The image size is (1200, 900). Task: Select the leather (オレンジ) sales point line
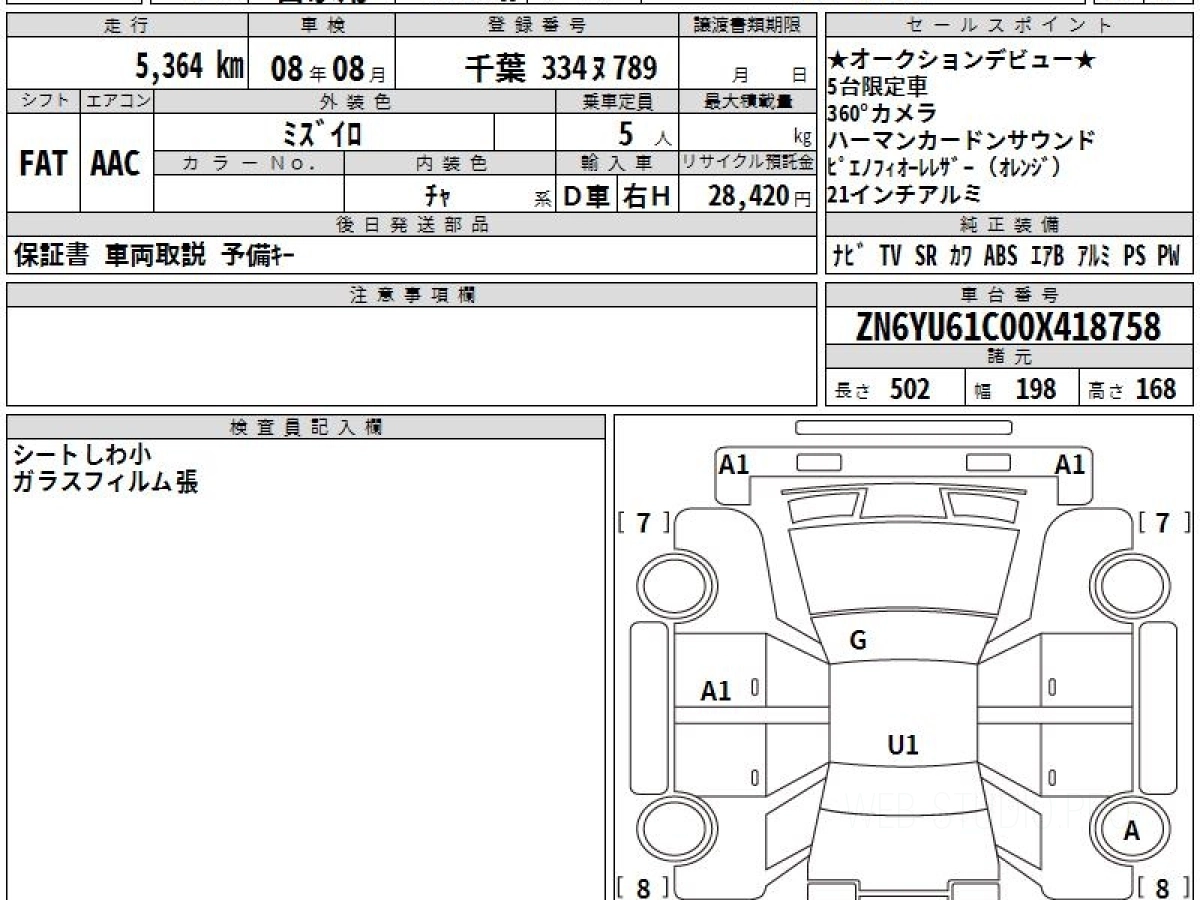click(x=945, y=167)
